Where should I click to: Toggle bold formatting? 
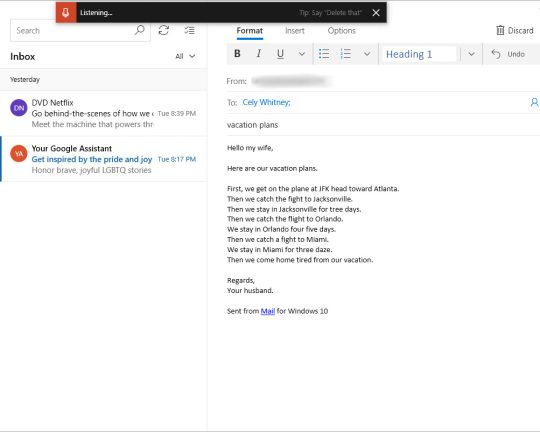coord(237,54)
